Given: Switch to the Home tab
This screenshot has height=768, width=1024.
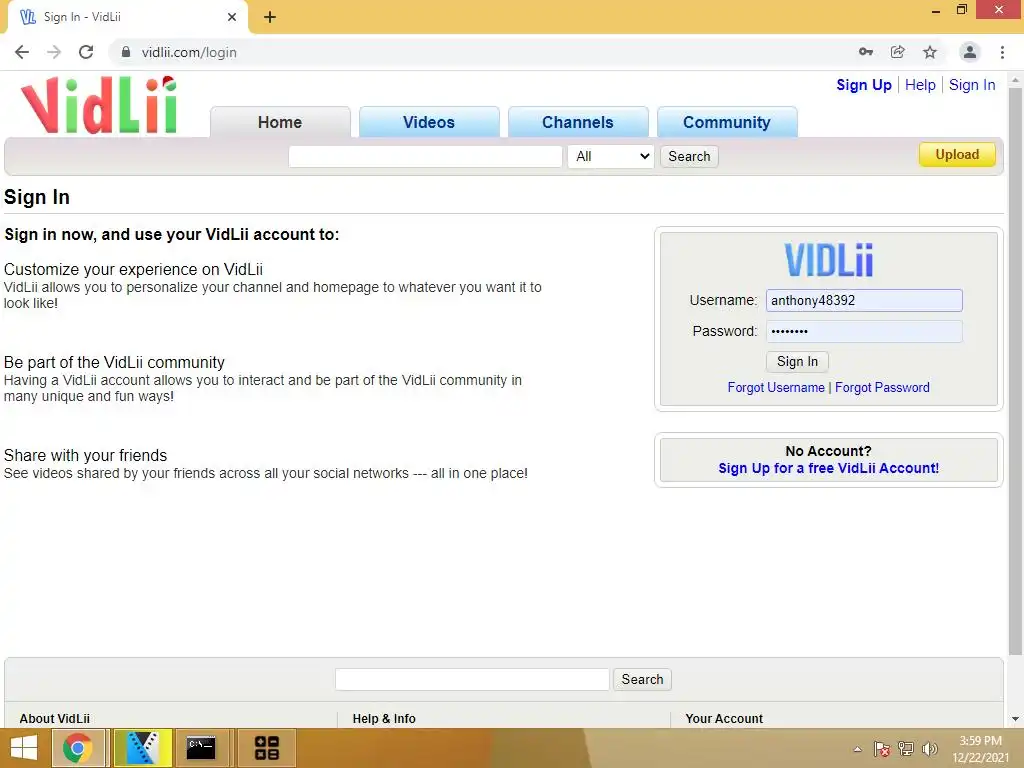Looking at the screenshot, I should (x=280, y=122).
